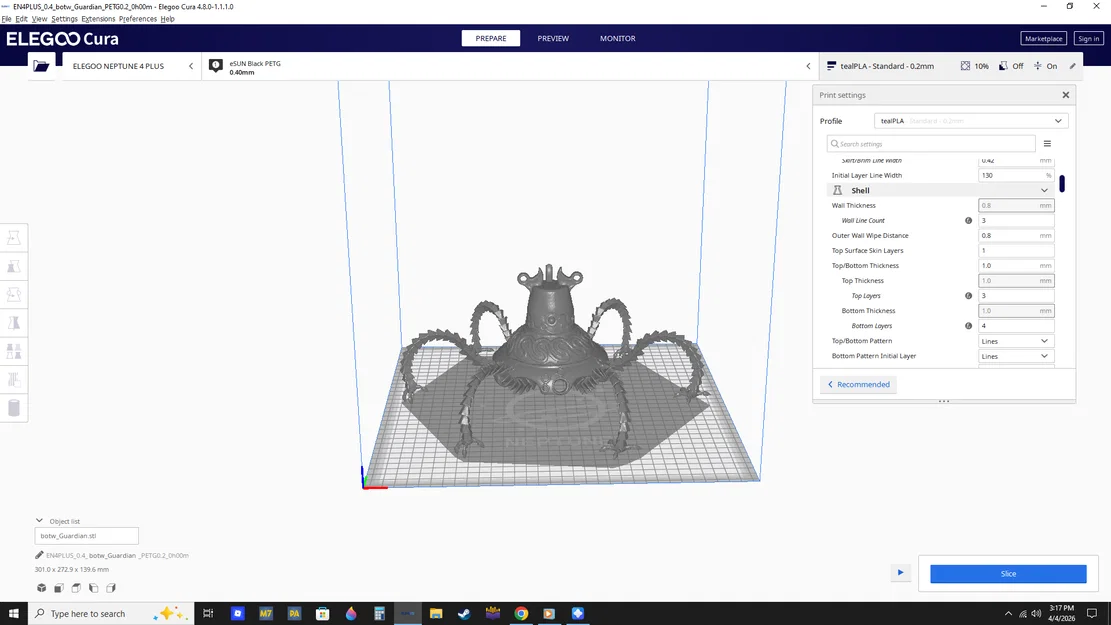
Task: Open file with the folder icon
Action: tap(41, 66)
